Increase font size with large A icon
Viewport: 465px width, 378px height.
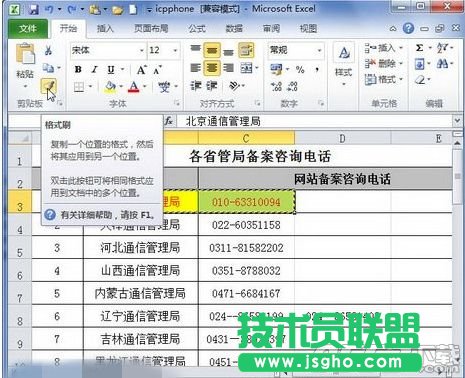(x=141, y=70)
